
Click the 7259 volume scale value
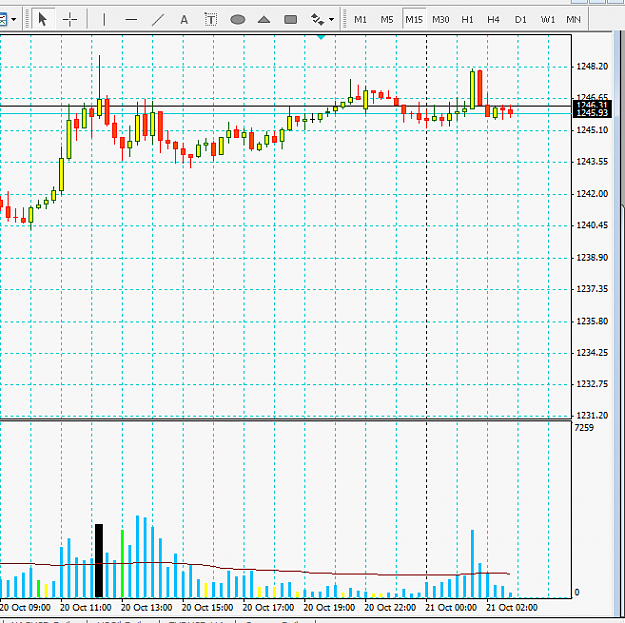(584, 428)
